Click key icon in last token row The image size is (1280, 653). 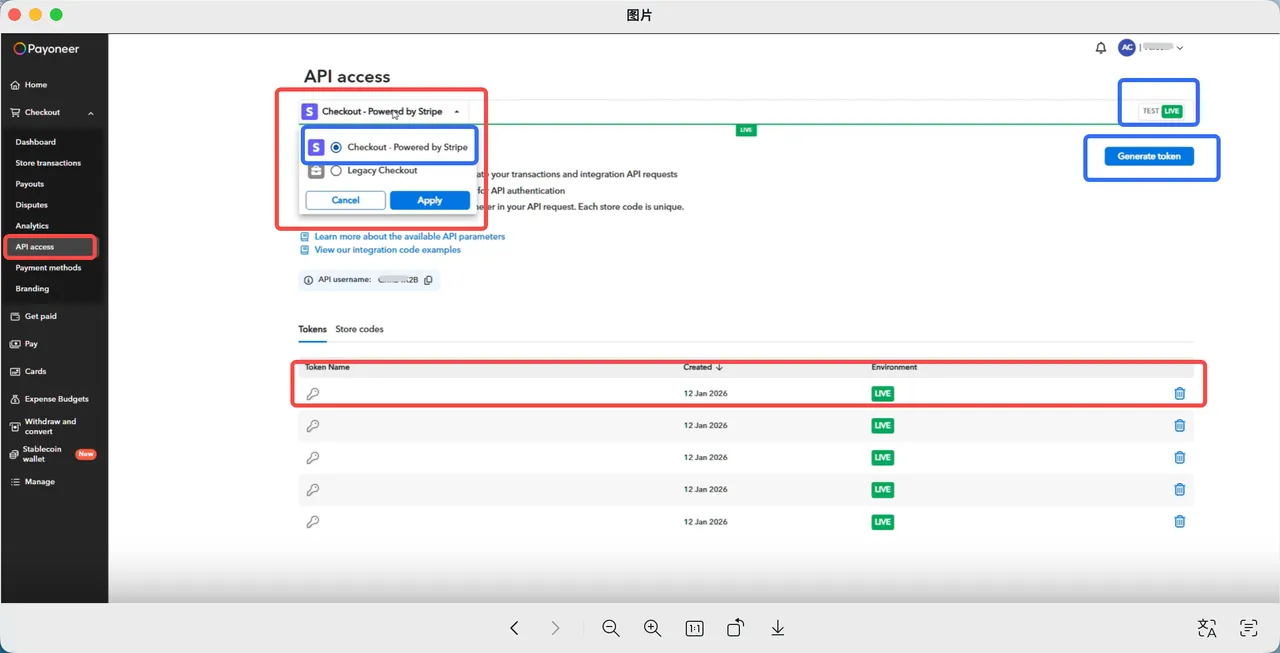pos(312,522)
